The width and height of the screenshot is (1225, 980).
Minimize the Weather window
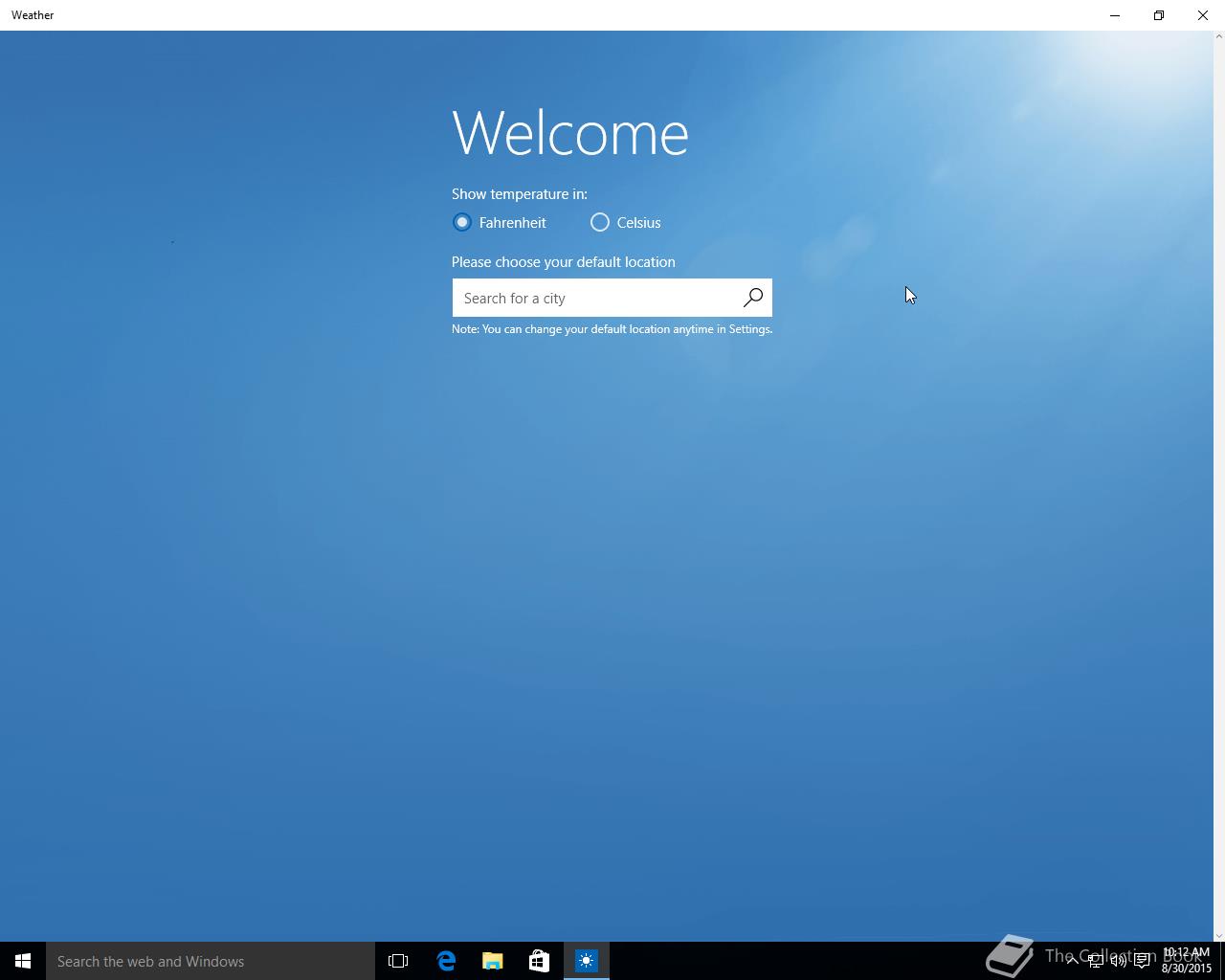1115,15
